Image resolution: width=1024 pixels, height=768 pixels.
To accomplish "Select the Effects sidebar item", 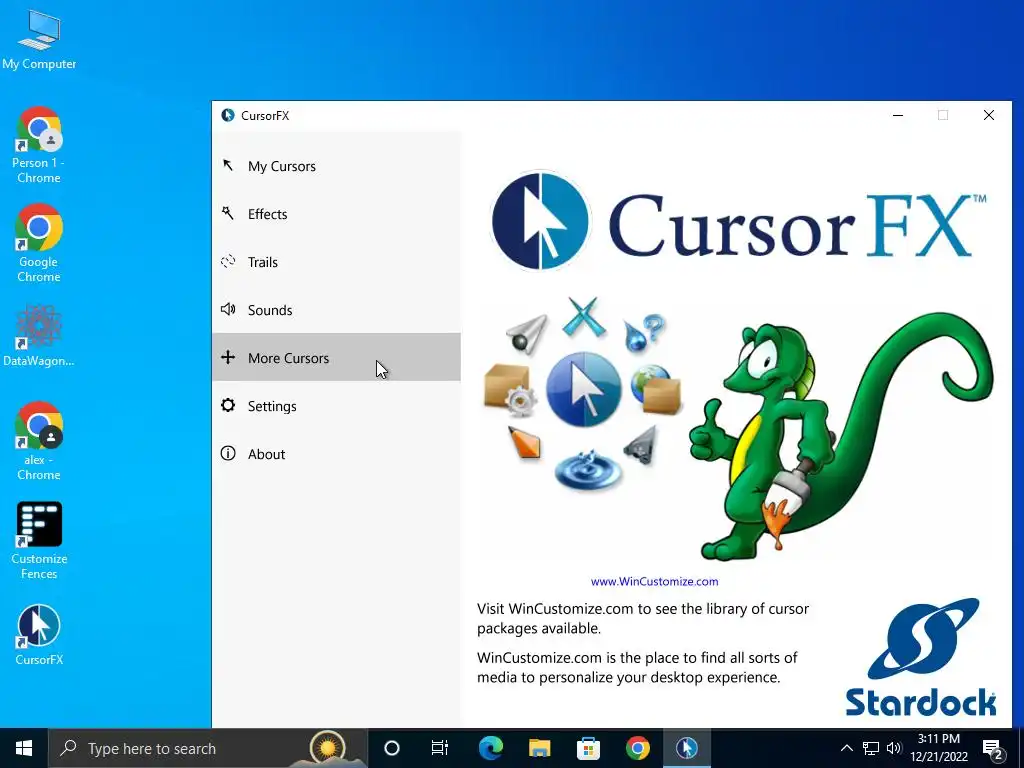I will tap(336, 214).
